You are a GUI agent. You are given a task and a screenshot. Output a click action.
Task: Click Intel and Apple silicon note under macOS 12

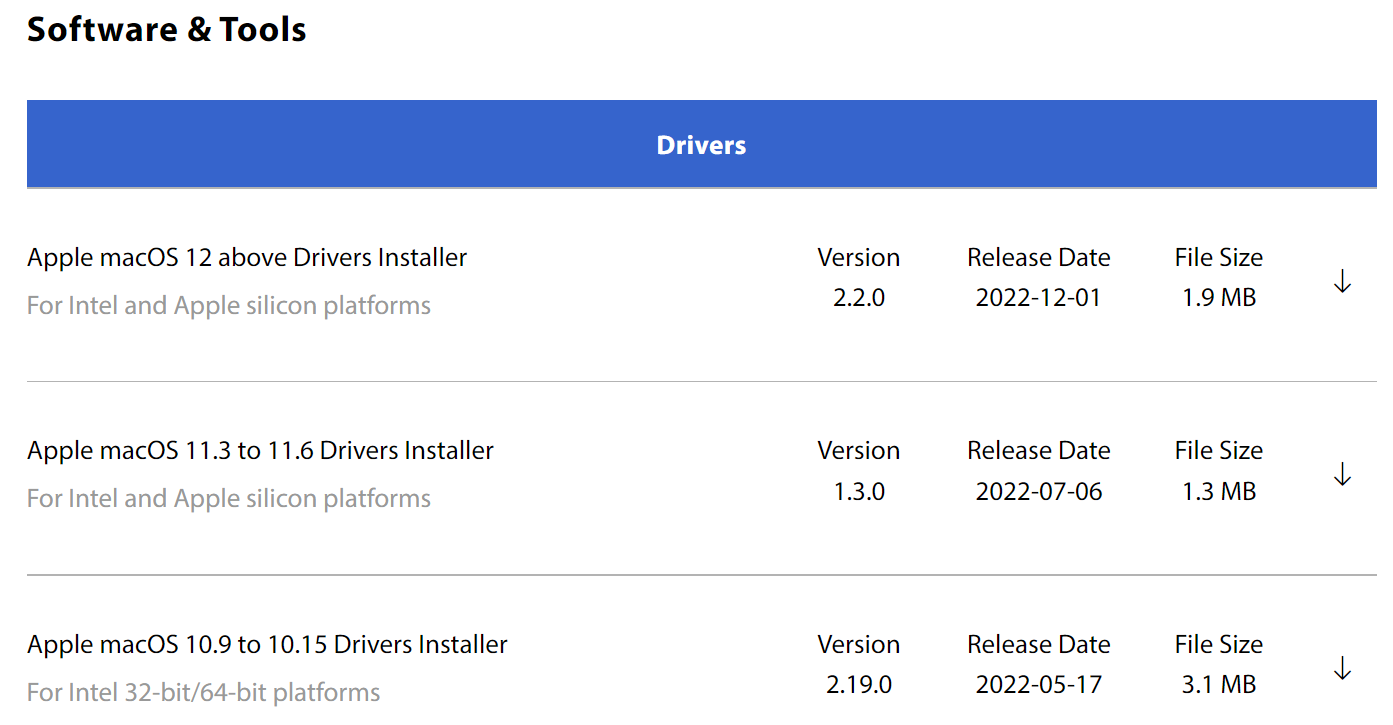coord(229,305)
